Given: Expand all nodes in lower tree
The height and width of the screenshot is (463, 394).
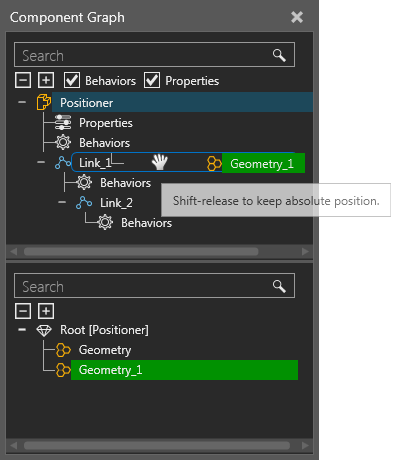Looking at the screenshot, I should (x=46, y=311).
